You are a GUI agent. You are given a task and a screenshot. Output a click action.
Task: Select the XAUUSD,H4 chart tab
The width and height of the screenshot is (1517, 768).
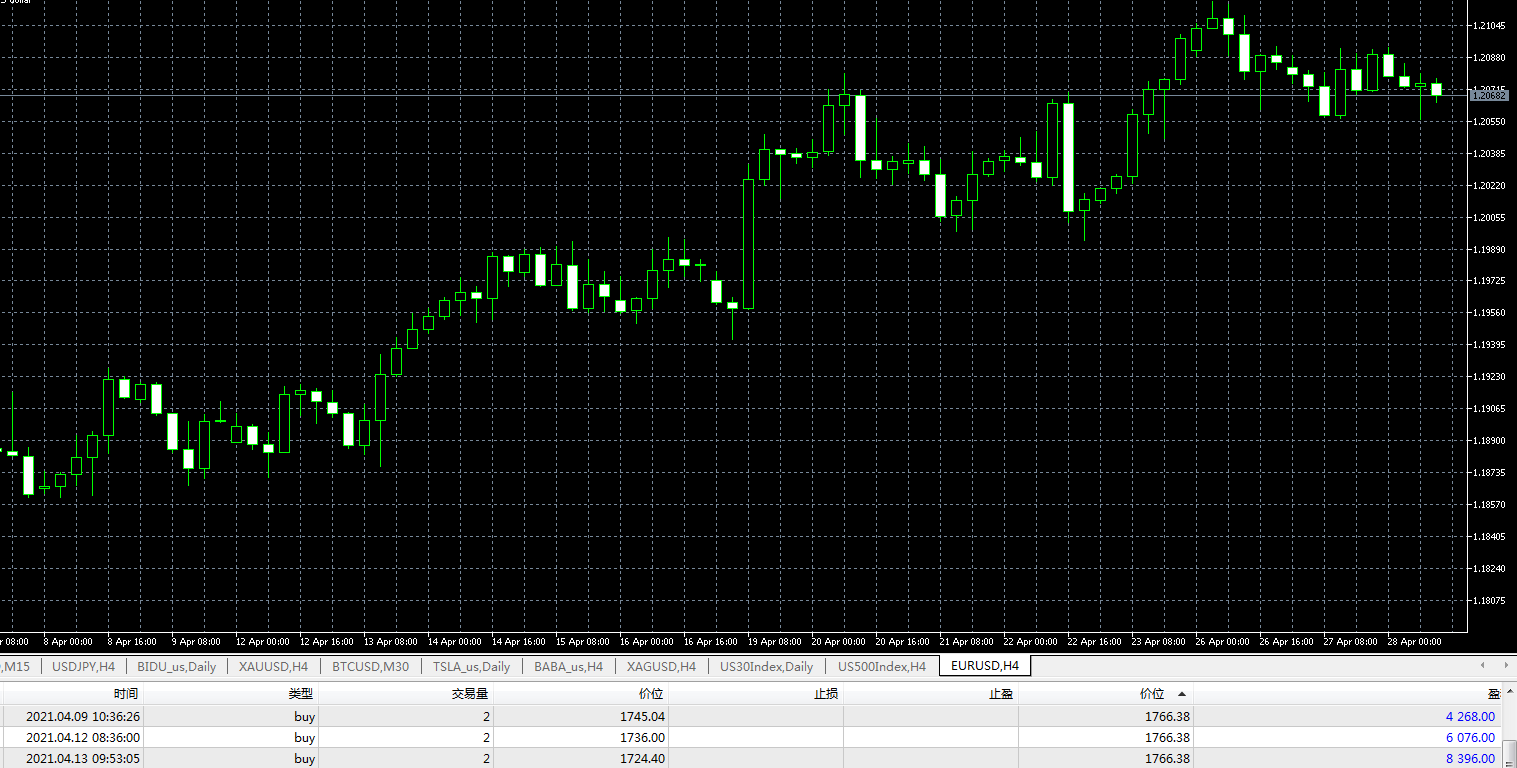pos(274,666)
